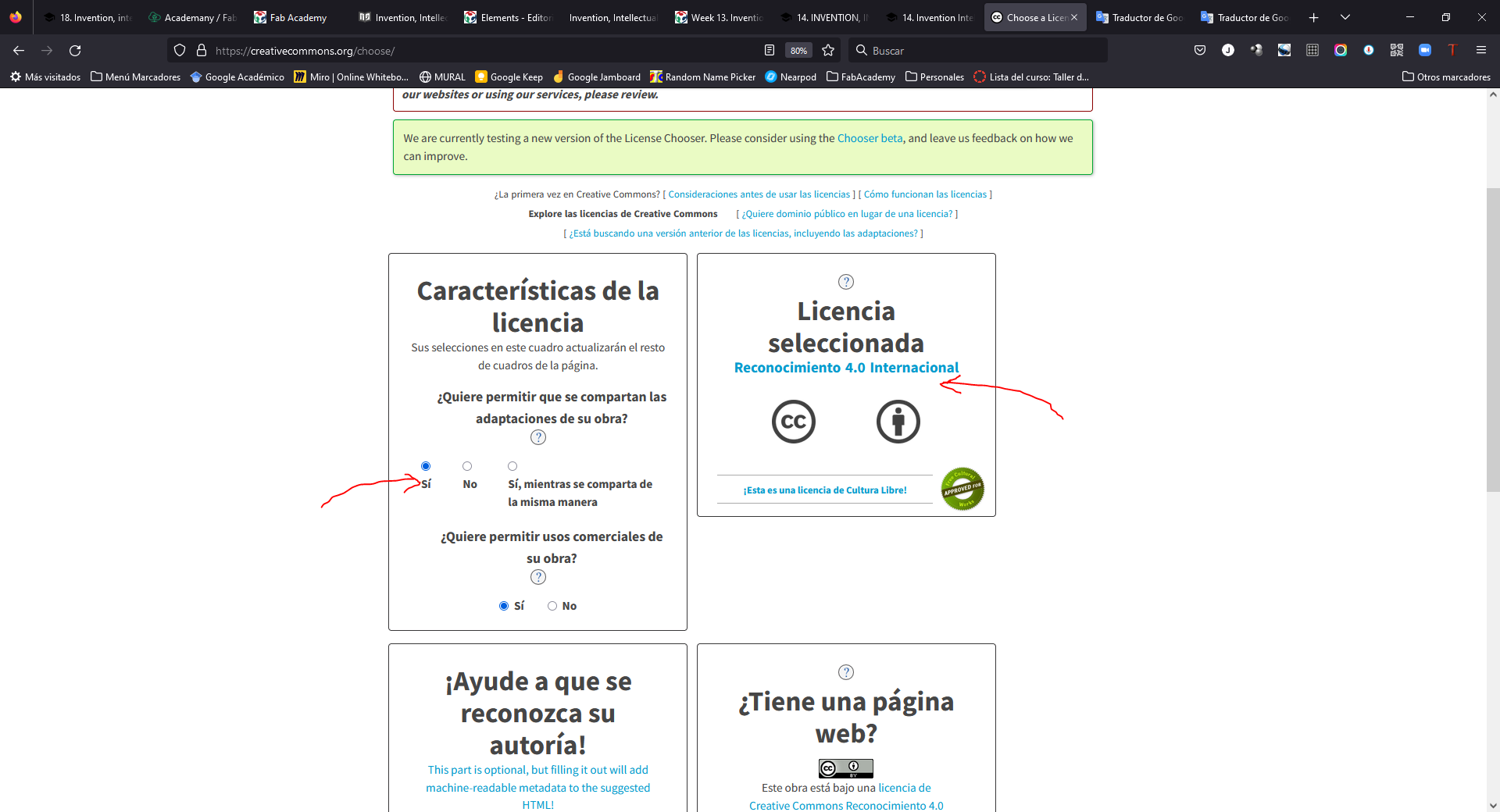Save page to Pocket

click(1200, 50)
